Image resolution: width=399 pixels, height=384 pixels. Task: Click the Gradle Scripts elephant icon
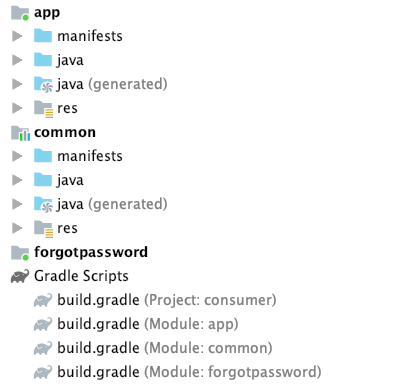(20, 277)
